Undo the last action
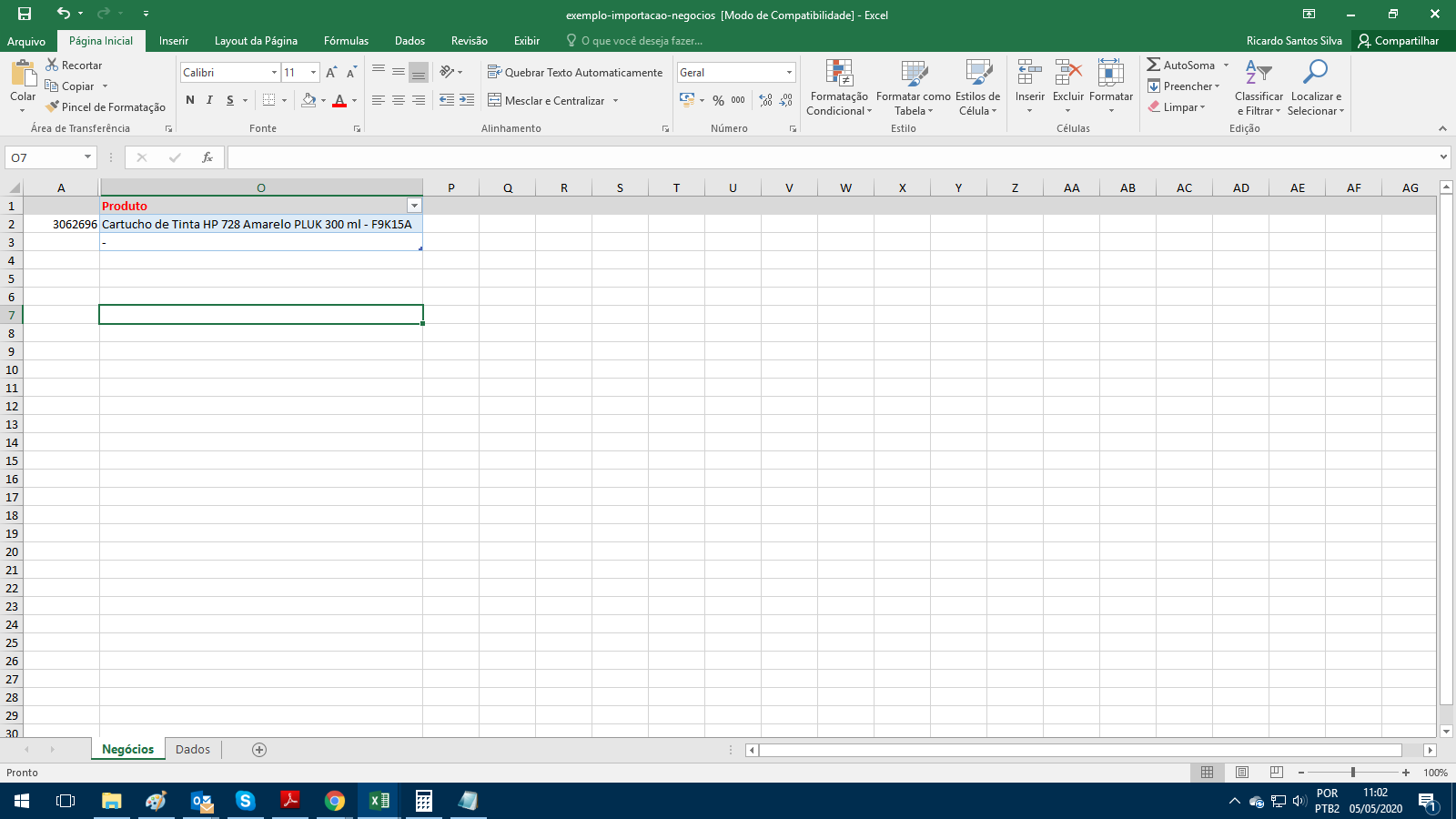The image size is (1456, 819). (x=63, y=14)
